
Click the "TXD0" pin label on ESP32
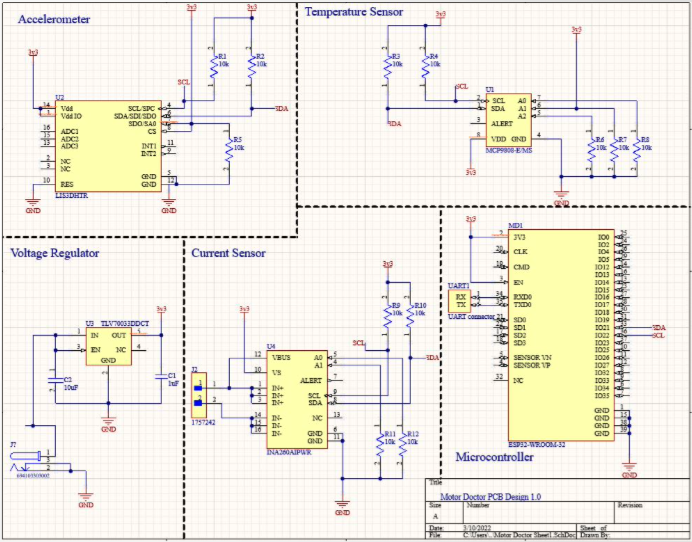point(523,305)
